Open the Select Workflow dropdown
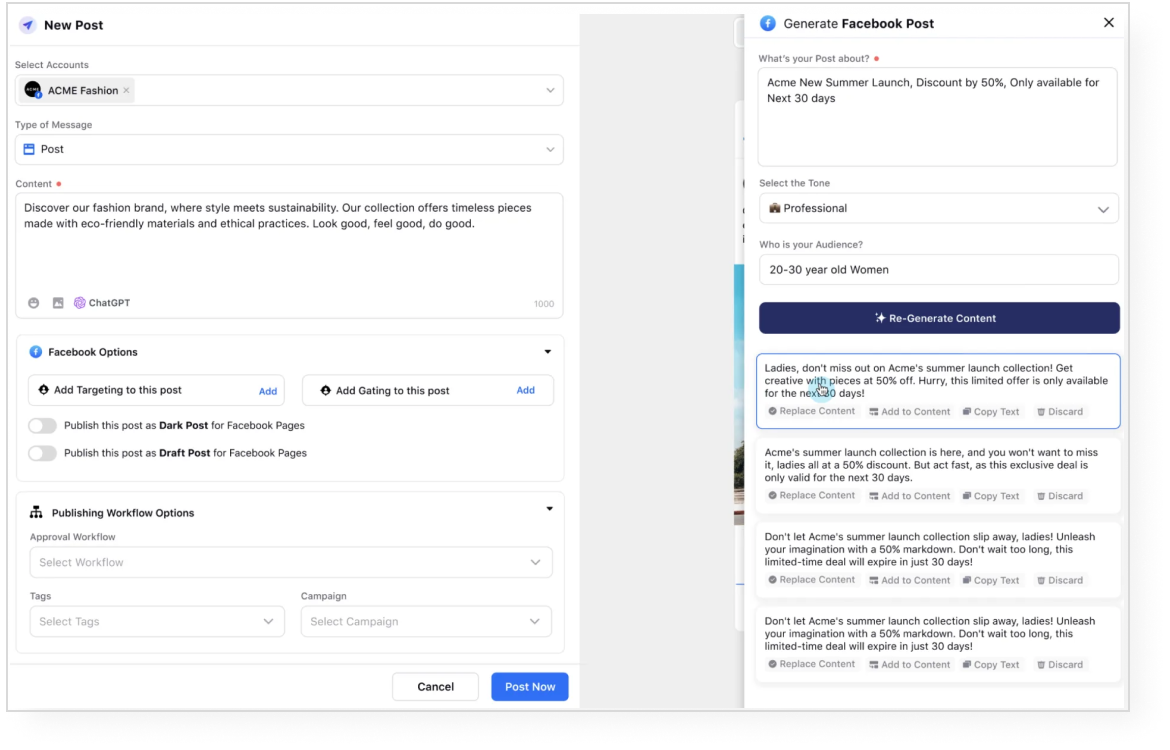Viewport: 1170px width, 750px height. coord(291,562)
